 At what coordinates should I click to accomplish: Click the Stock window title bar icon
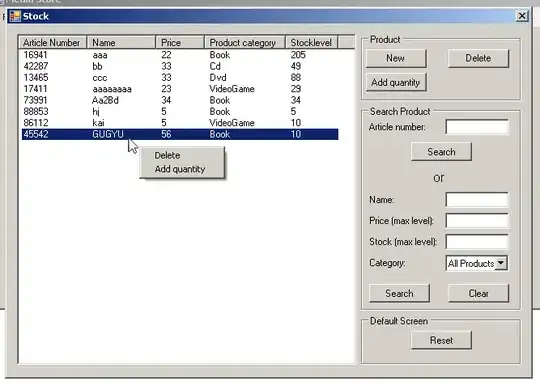click(x=15, y=16)
